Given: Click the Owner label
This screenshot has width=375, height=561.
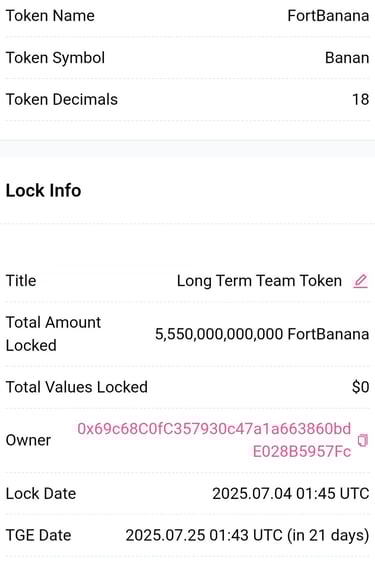Looking at the screenshot, I should 28,440.
